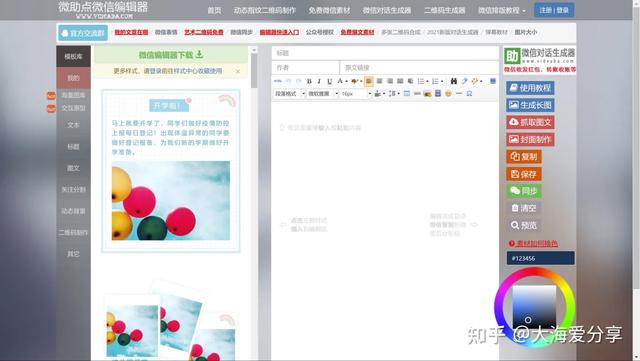Go to 首页 in top navigation
This screenshot has height=361, width=640.
(x=214, y=10)
